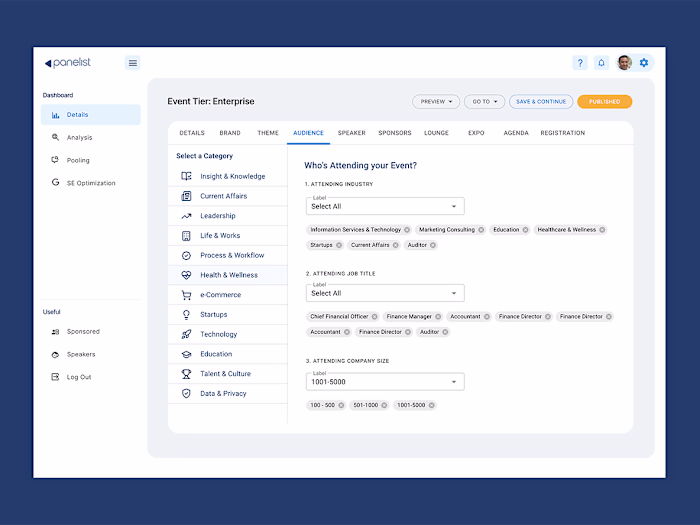Select the Technology category

tap(228, 334)
